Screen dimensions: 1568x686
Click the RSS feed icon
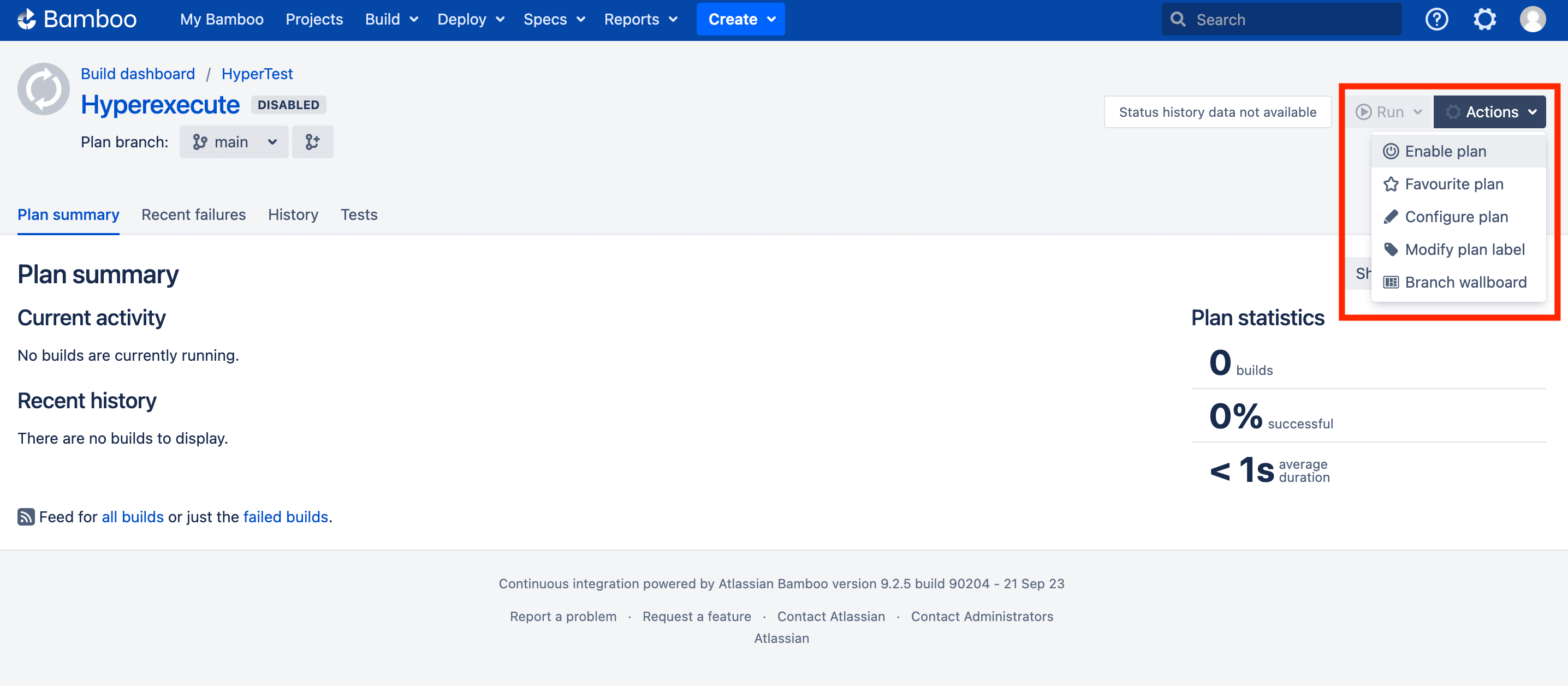(x=26, y=517)
